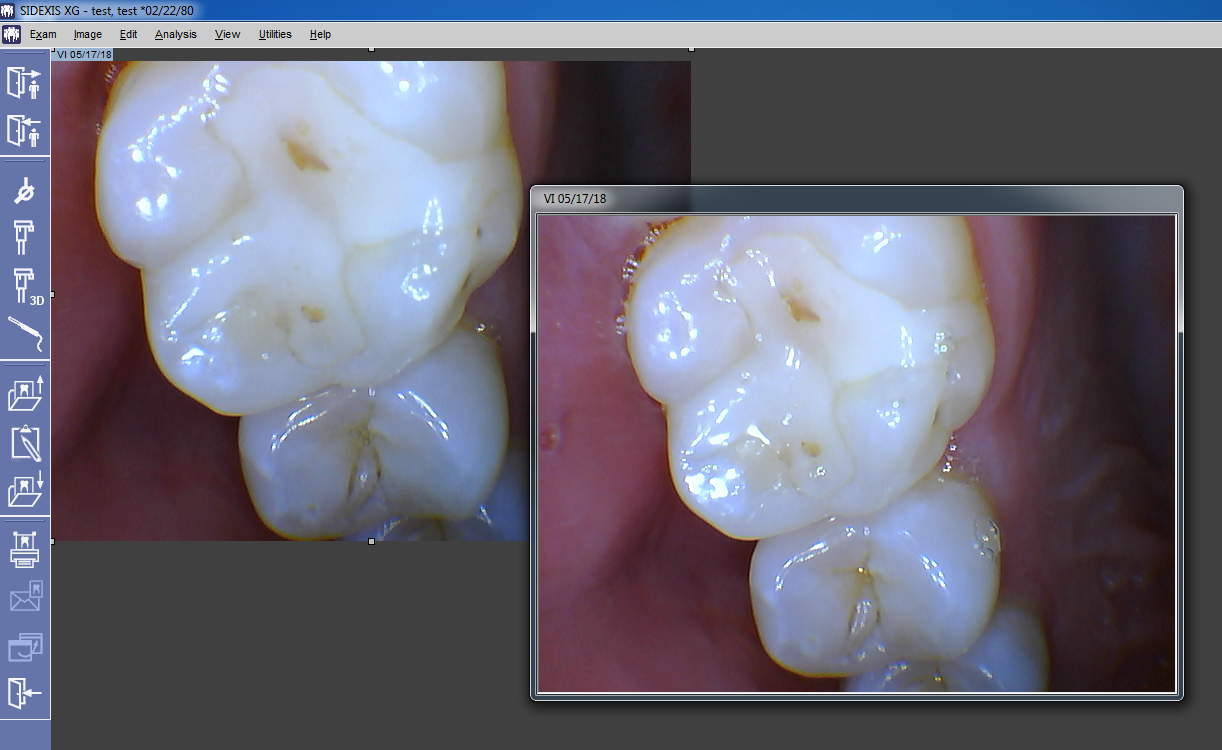Image resolution: width=1222 pixels, height=750 pixels.
Task: Open the 3D X-ray exposure tool
Action: 26,287
